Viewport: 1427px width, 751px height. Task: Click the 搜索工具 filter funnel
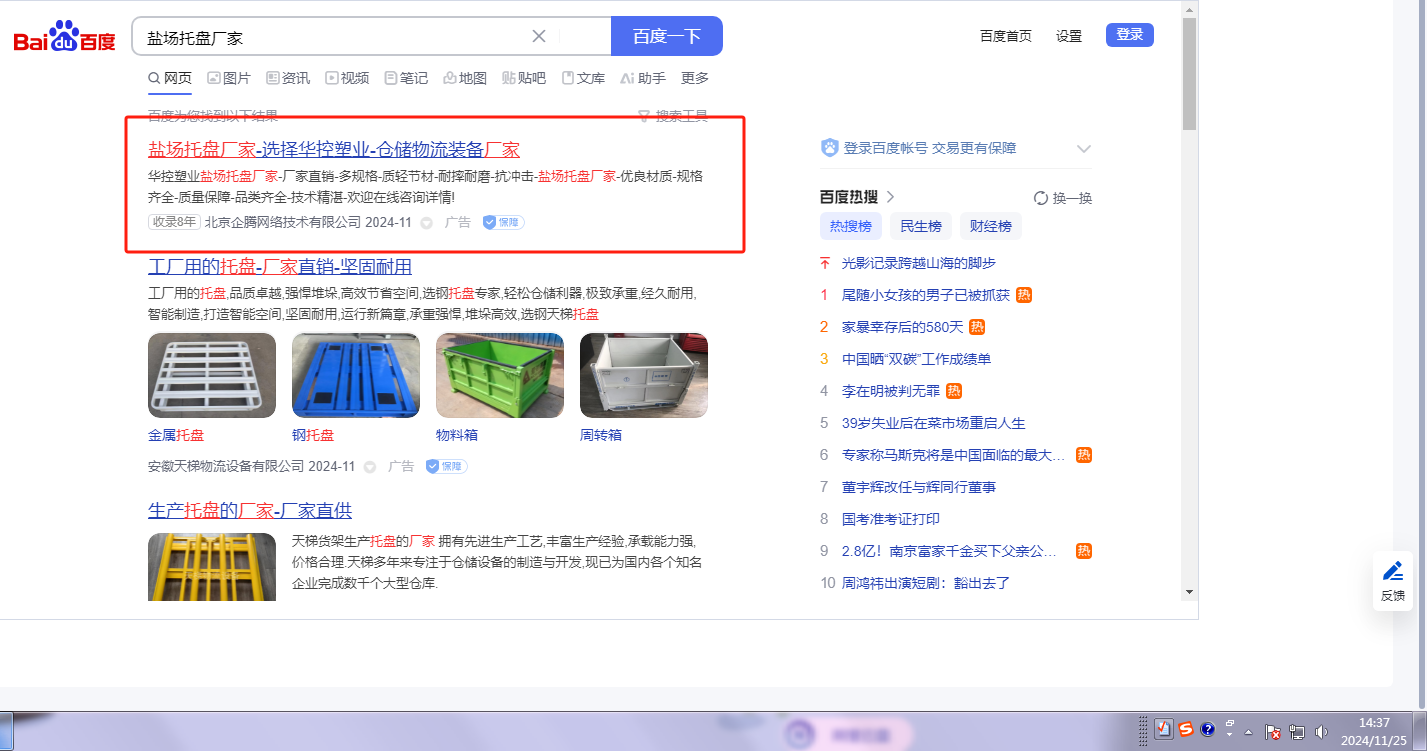click(x=645, y=116)
